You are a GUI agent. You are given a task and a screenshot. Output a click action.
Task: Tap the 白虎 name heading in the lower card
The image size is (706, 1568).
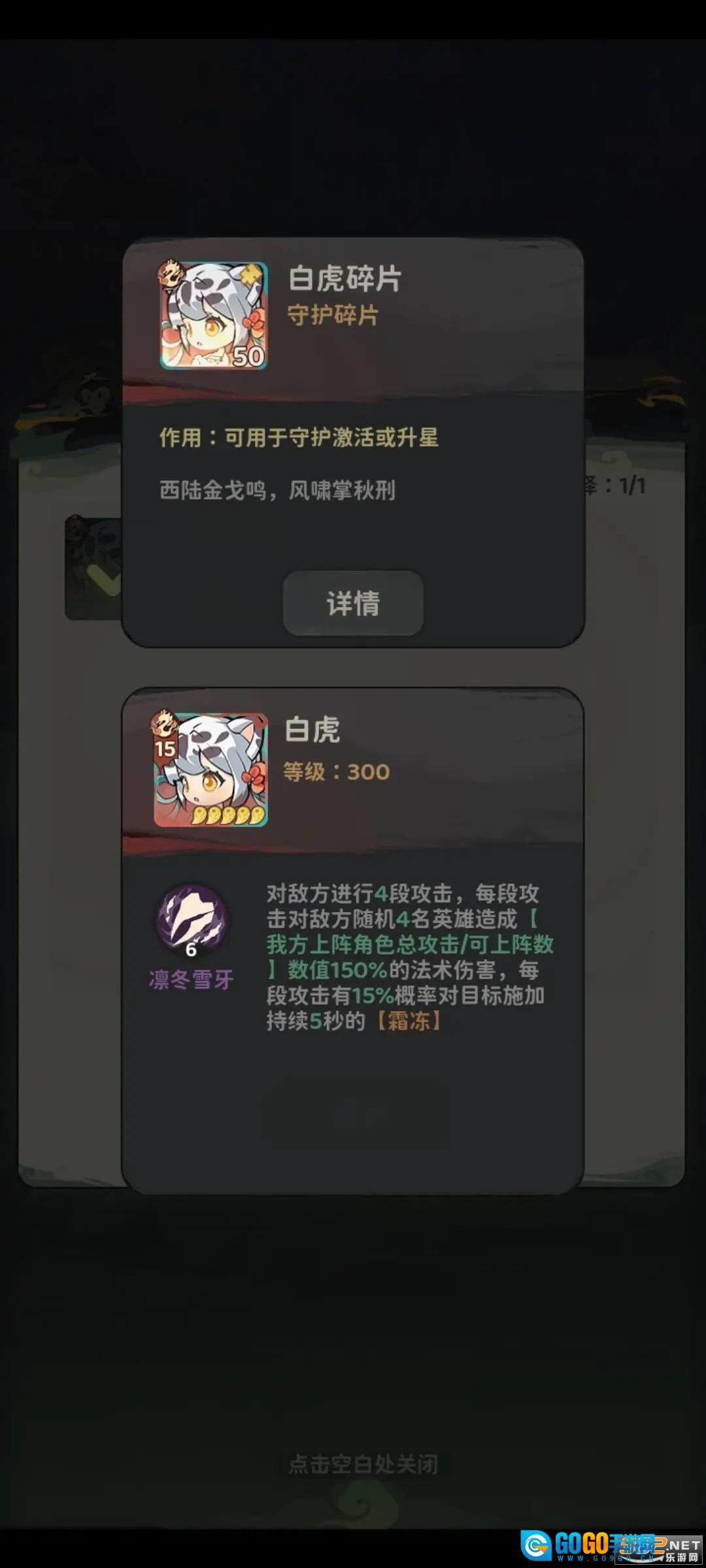click(x=312, y=730)
